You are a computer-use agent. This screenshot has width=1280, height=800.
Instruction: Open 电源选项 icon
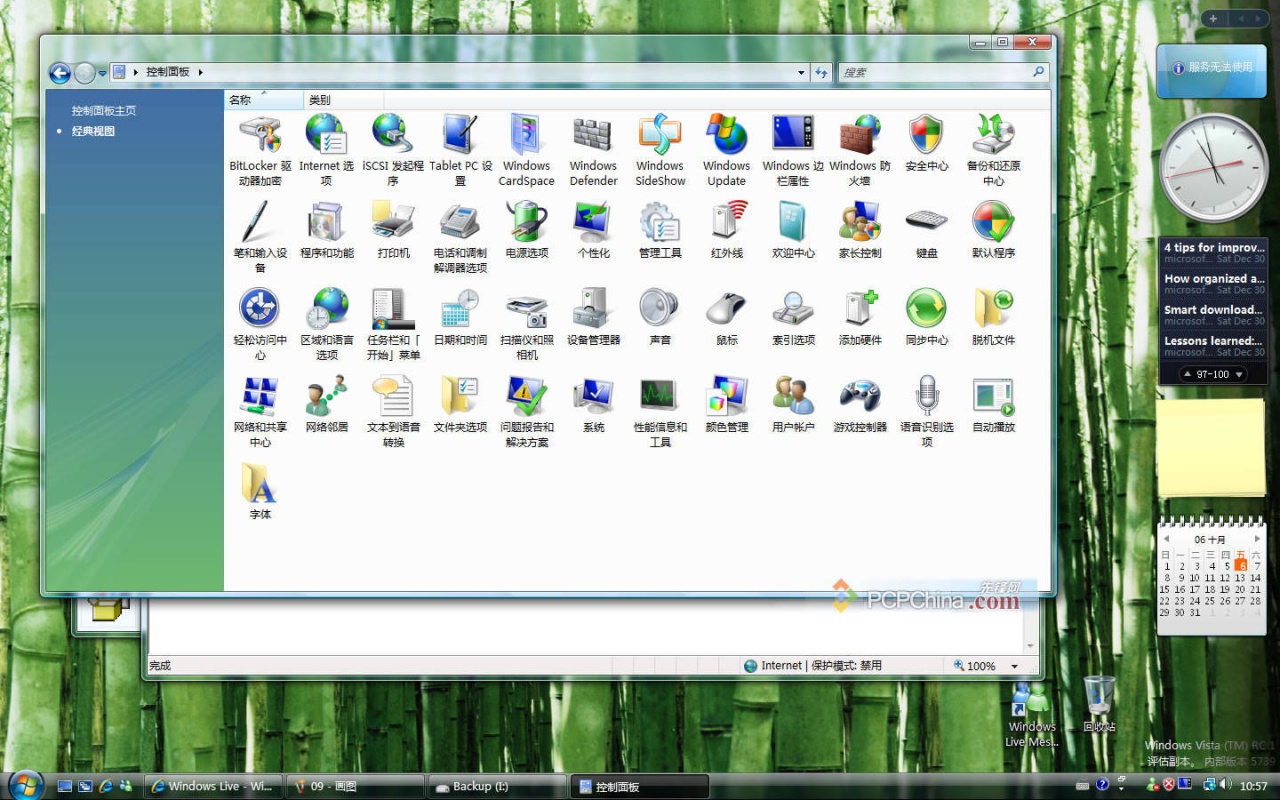pos(526,221)
